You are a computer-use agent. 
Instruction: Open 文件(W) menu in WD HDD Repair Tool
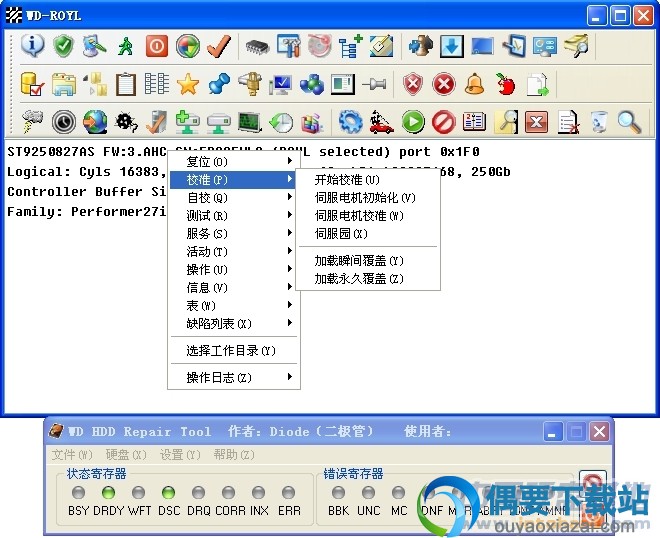tap(72, 455)
